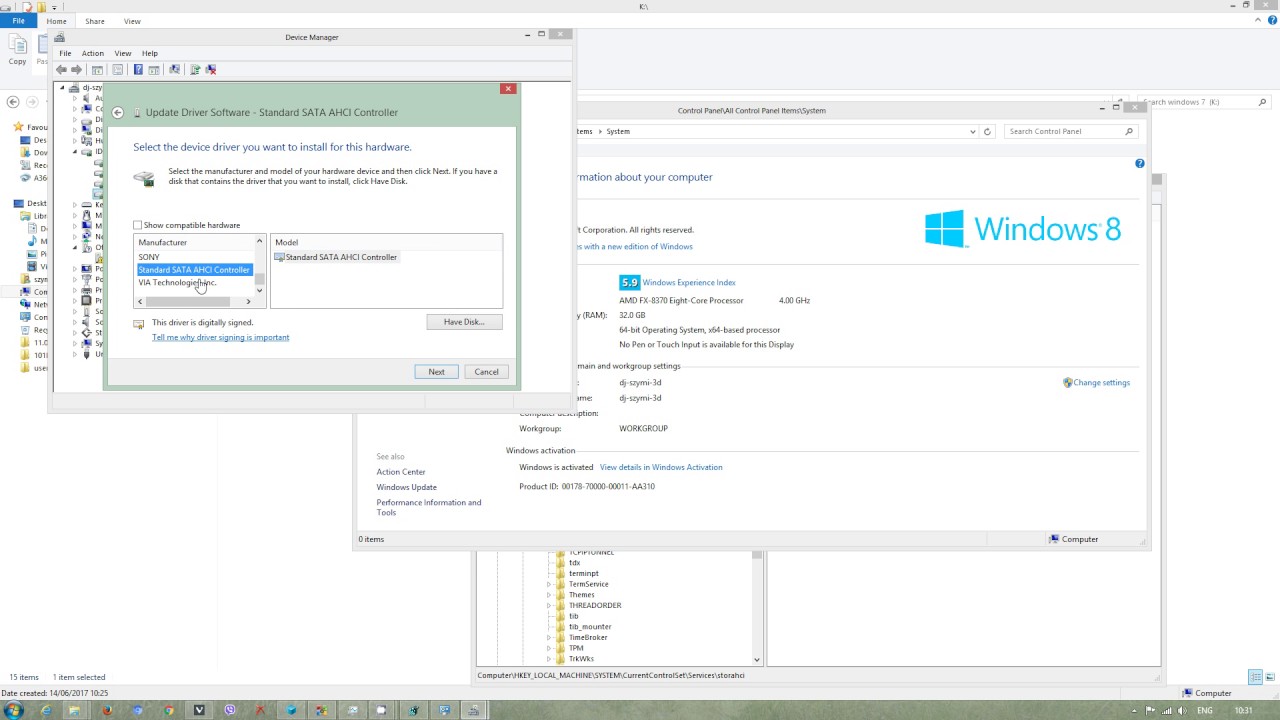Open the Help icon in System control panel
The height and width of the screenshot is (720, 1280).
(x=1139, y=163)
